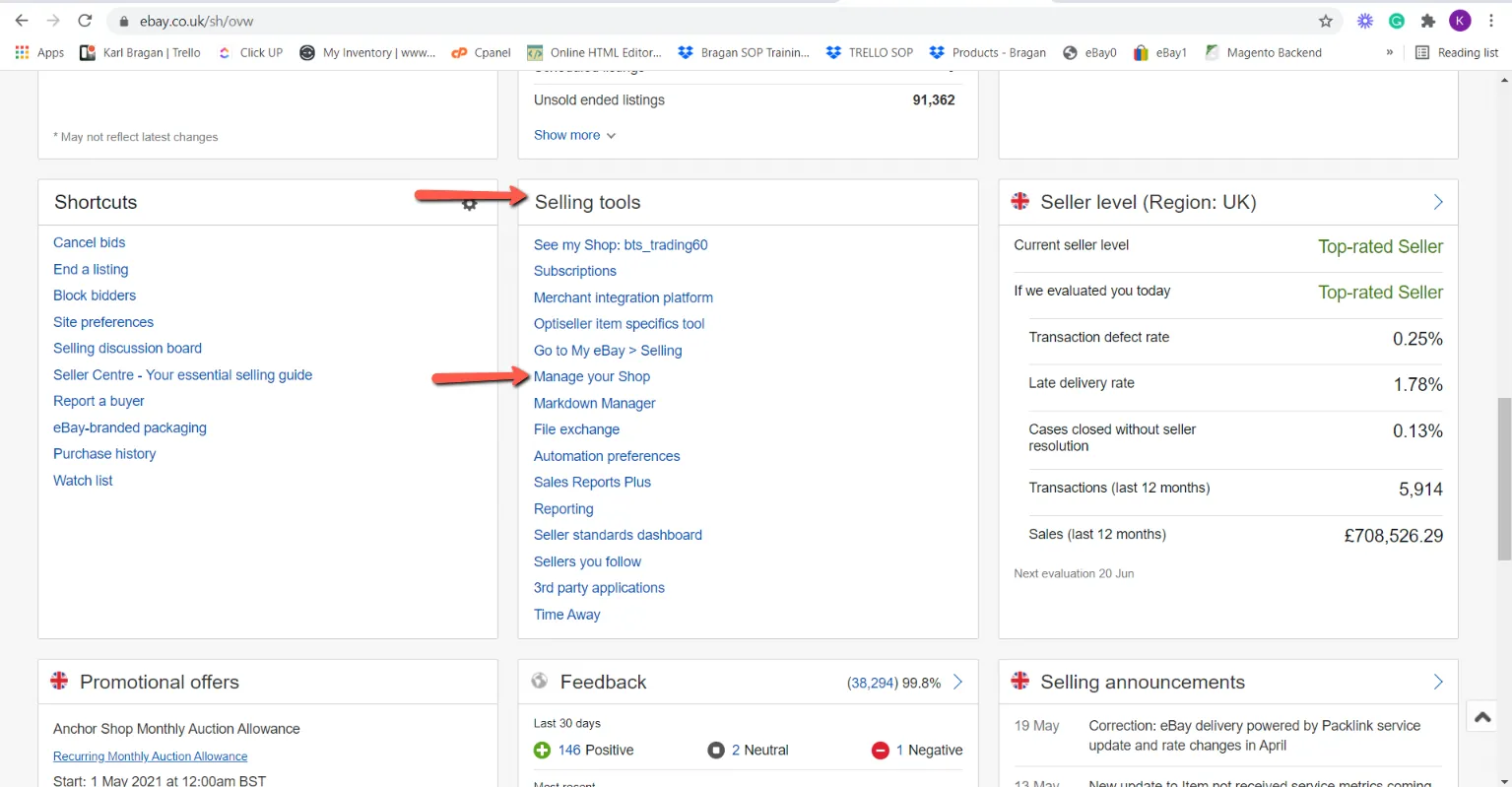Expand the Feedback panel chevron

[x=957, y=682]
